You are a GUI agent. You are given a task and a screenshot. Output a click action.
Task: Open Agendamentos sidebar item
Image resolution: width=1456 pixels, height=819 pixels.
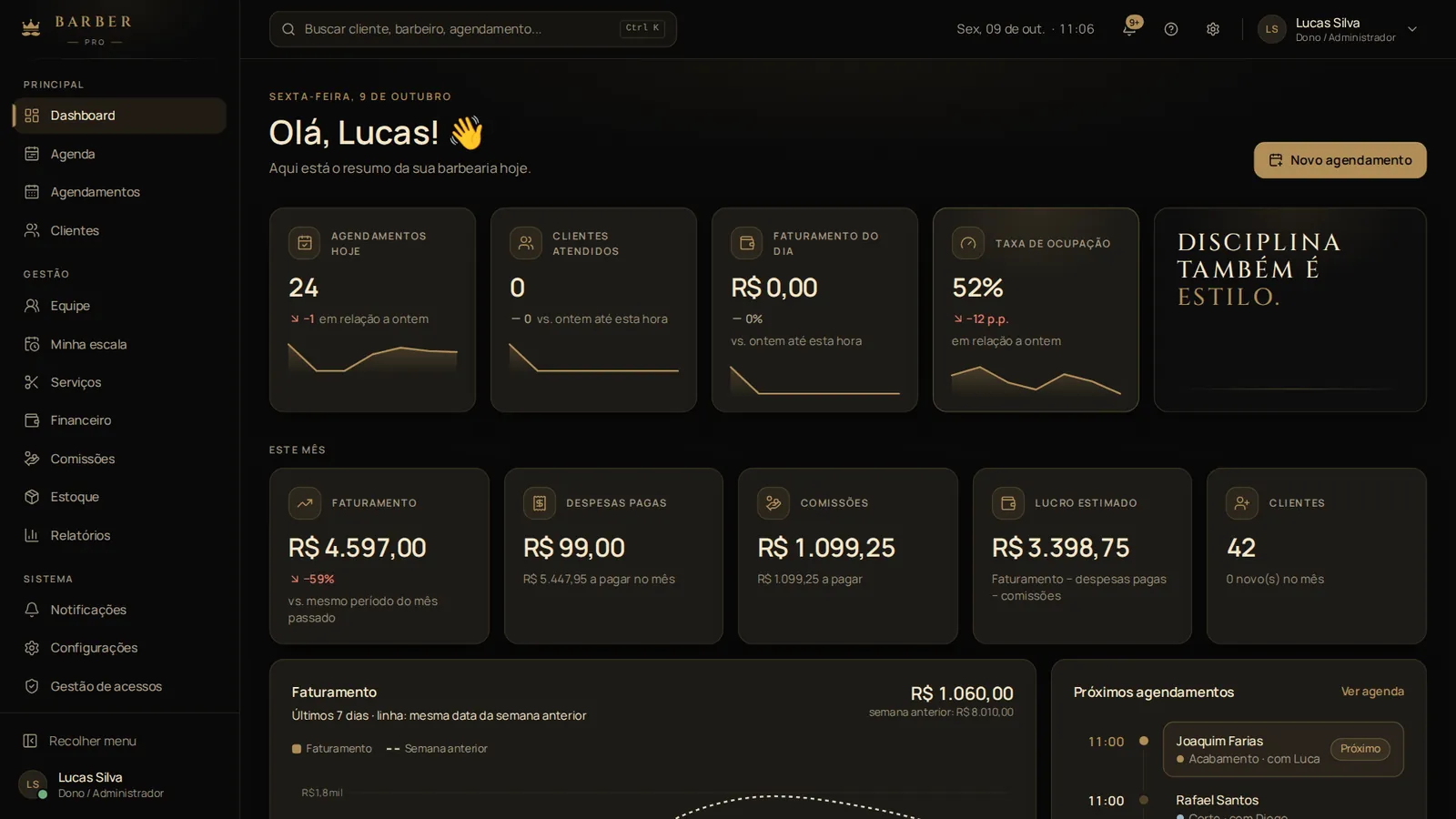(x=119, y=192)
